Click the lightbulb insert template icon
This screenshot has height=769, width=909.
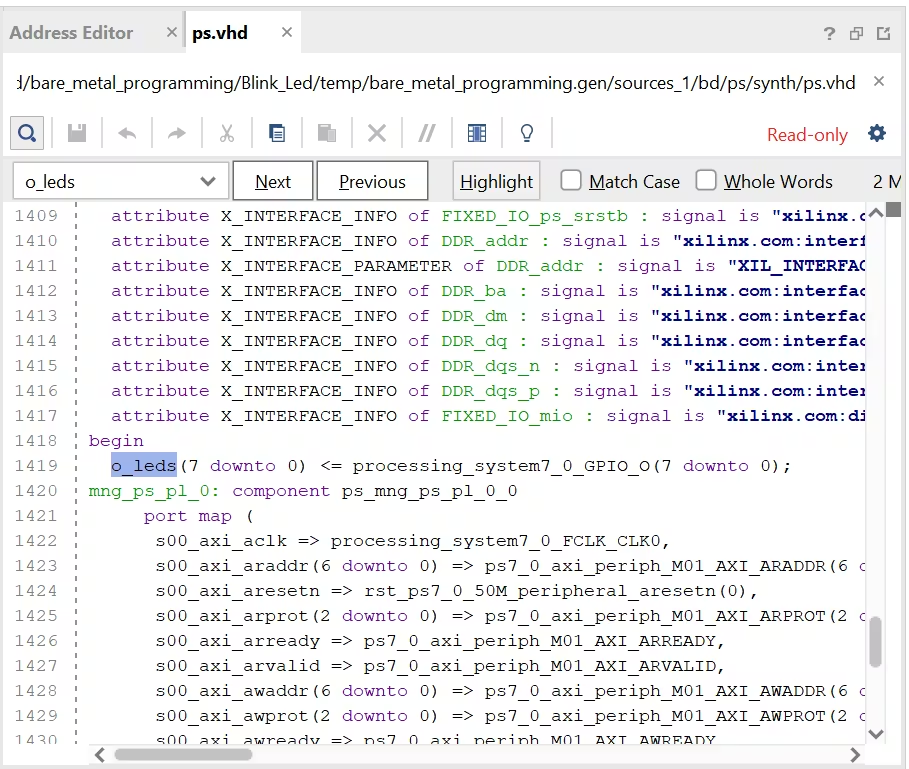(527, 133)
